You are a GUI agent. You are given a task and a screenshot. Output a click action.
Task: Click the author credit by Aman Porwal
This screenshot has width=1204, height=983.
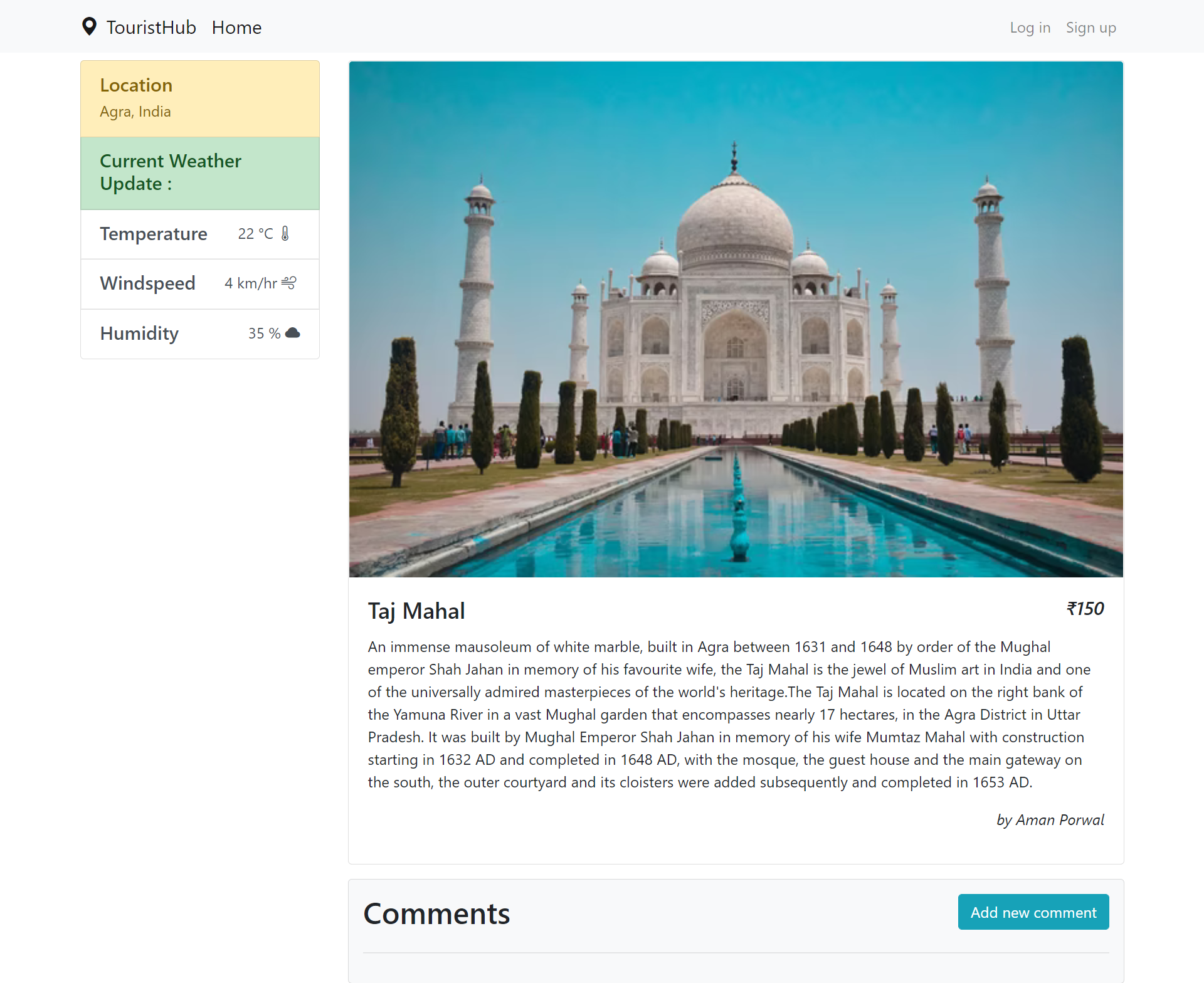1050,819
